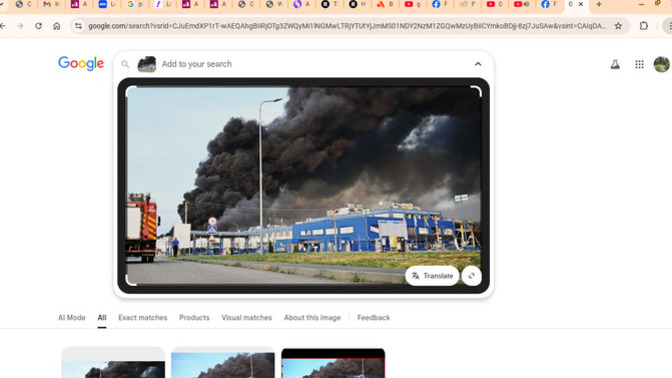Open the first result thumbnail
Viewport: 672px width, 378px height.
click(x=113, y=363)
